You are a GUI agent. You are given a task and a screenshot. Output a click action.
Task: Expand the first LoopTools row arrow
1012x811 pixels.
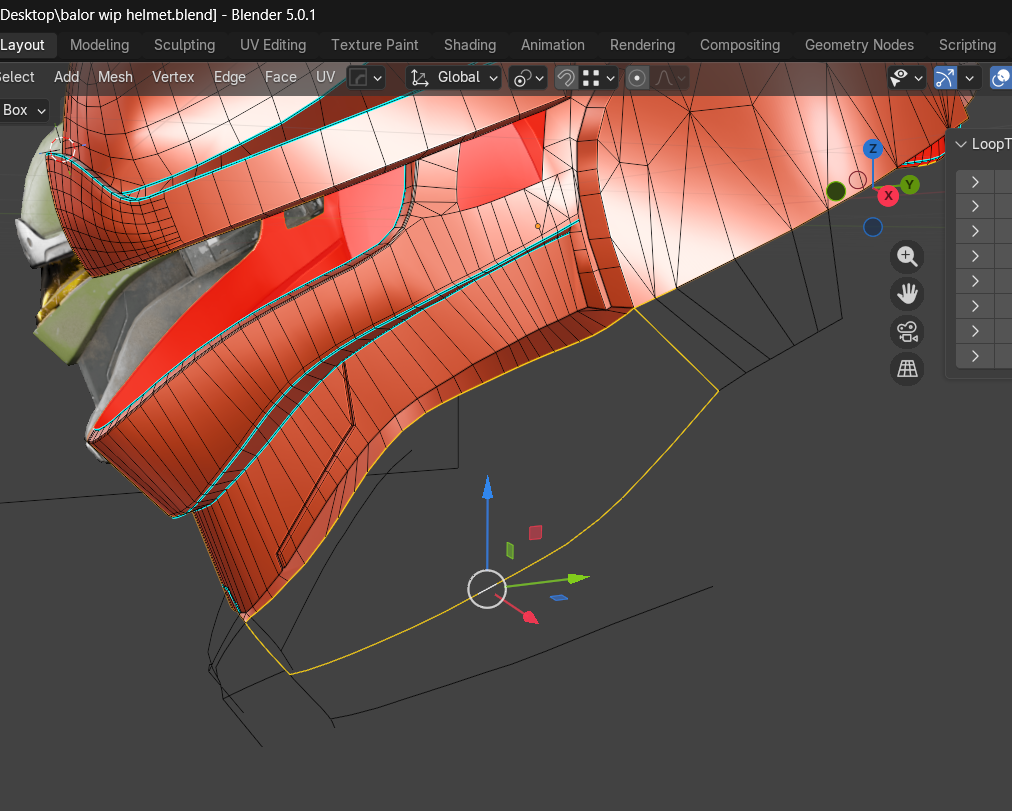coord(975,181)
